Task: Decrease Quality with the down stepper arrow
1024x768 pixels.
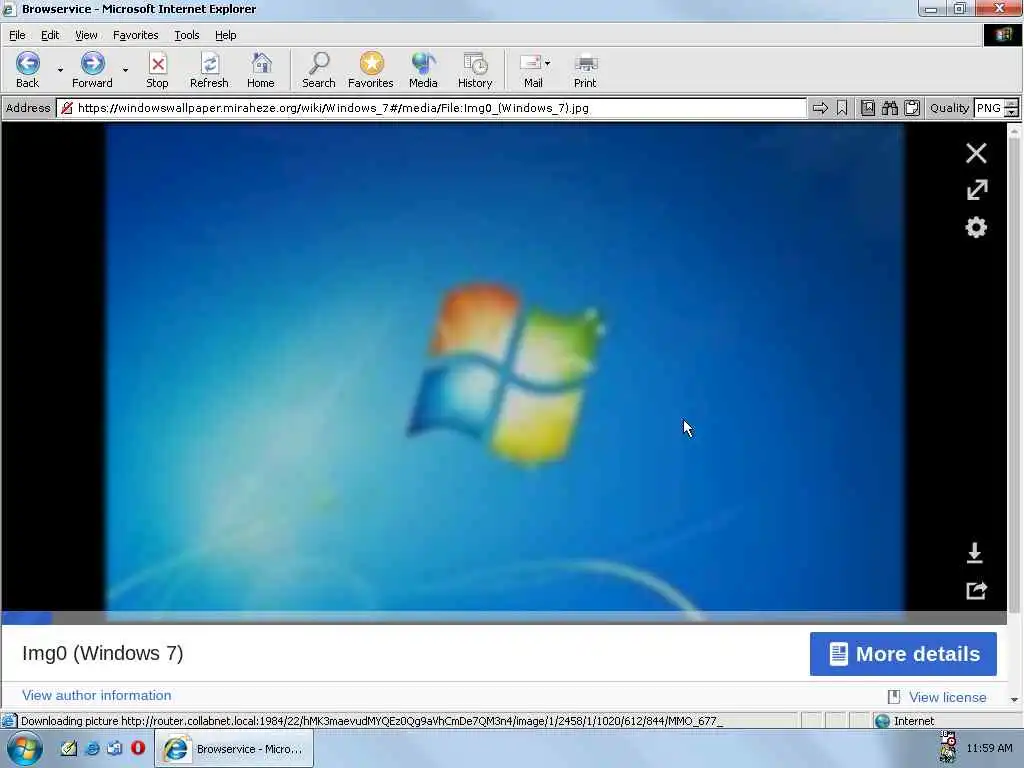Action: (x=1012, y=113)
